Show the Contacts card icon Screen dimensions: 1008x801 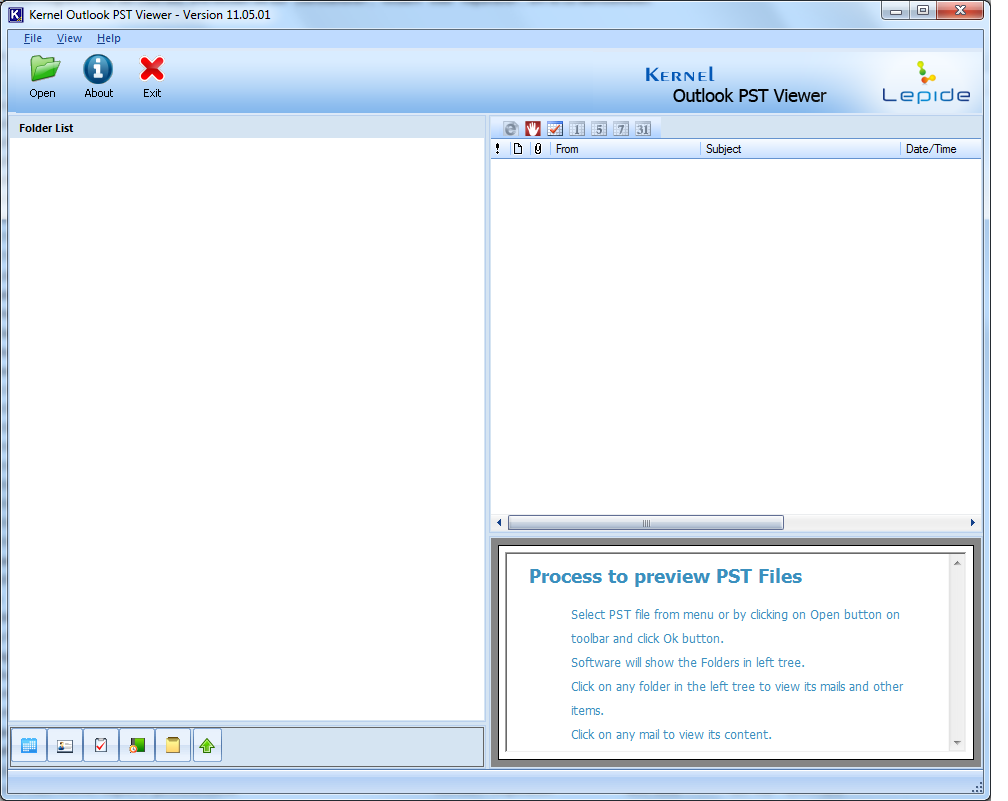coord(65,745)
